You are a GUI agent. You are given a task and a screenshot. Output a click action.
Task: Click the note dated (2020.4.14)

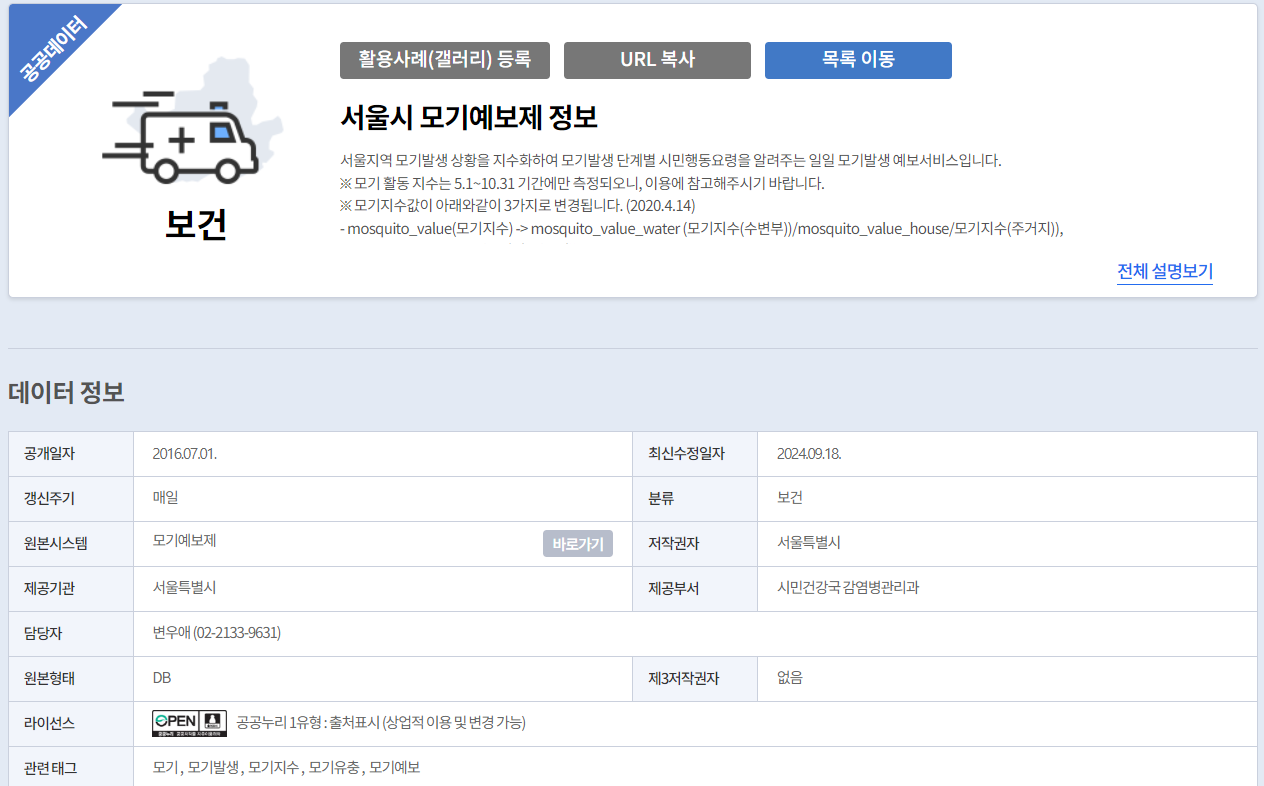point(518,206)
